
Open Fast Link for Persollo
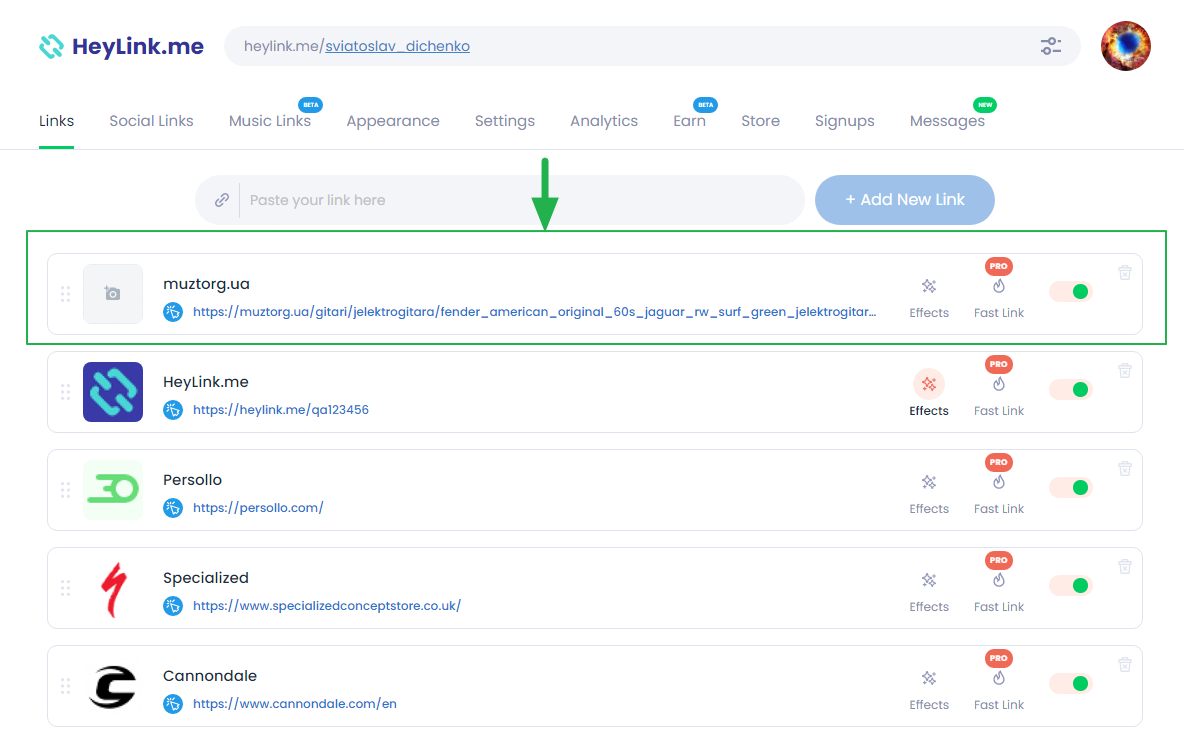tap(998, 494)
